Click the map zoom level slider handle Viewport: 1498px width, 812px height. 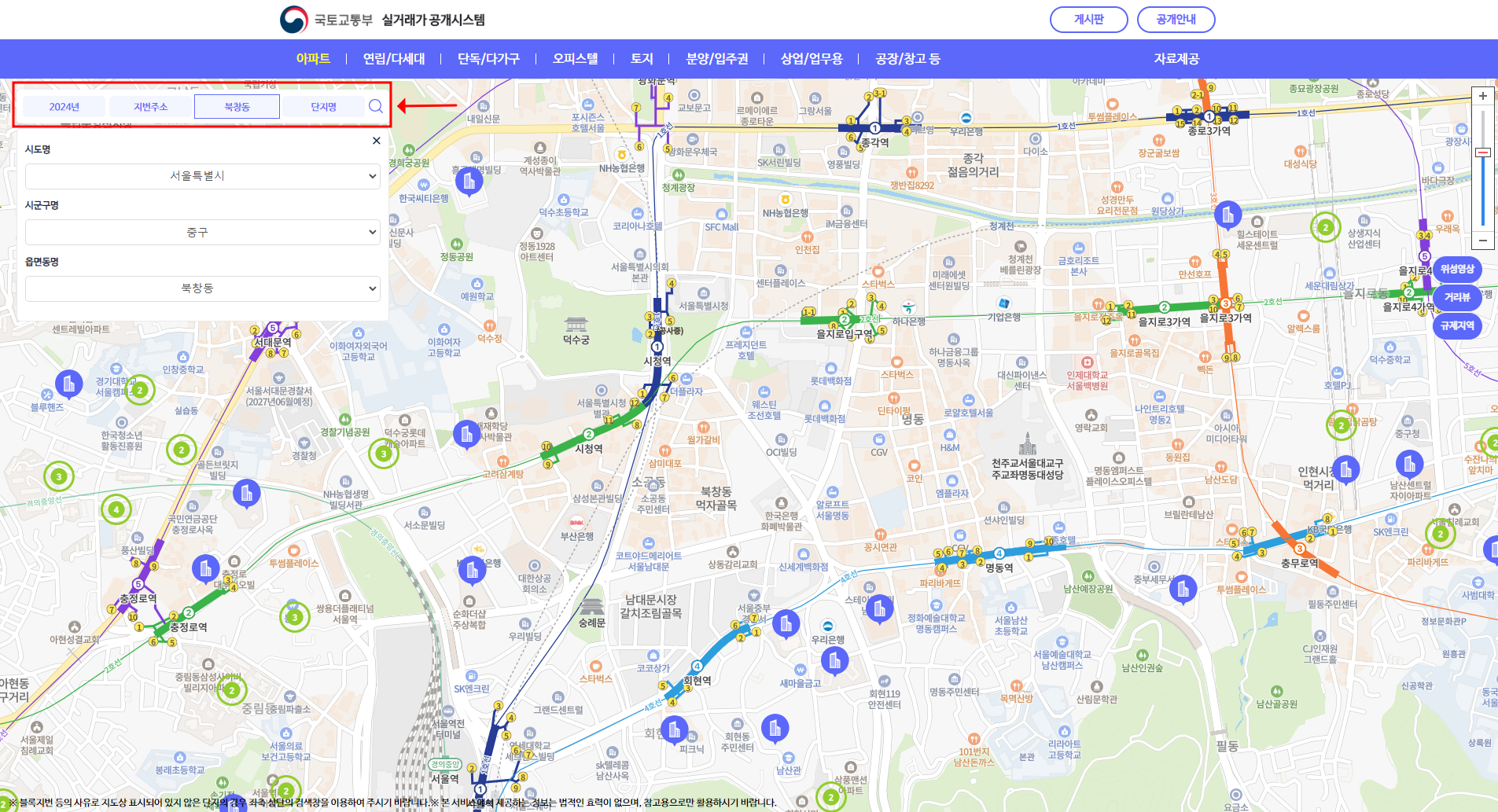coord(1483,152)
